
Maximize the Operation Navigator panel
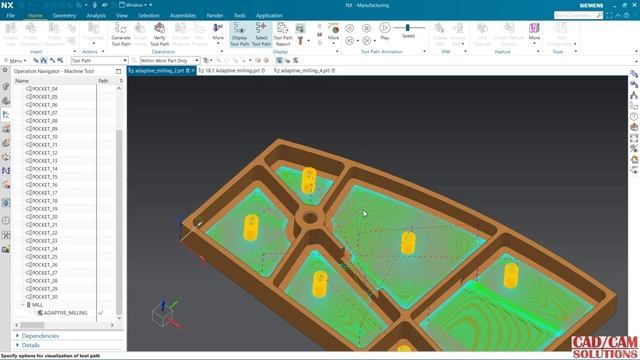click(x=118, y=71)
